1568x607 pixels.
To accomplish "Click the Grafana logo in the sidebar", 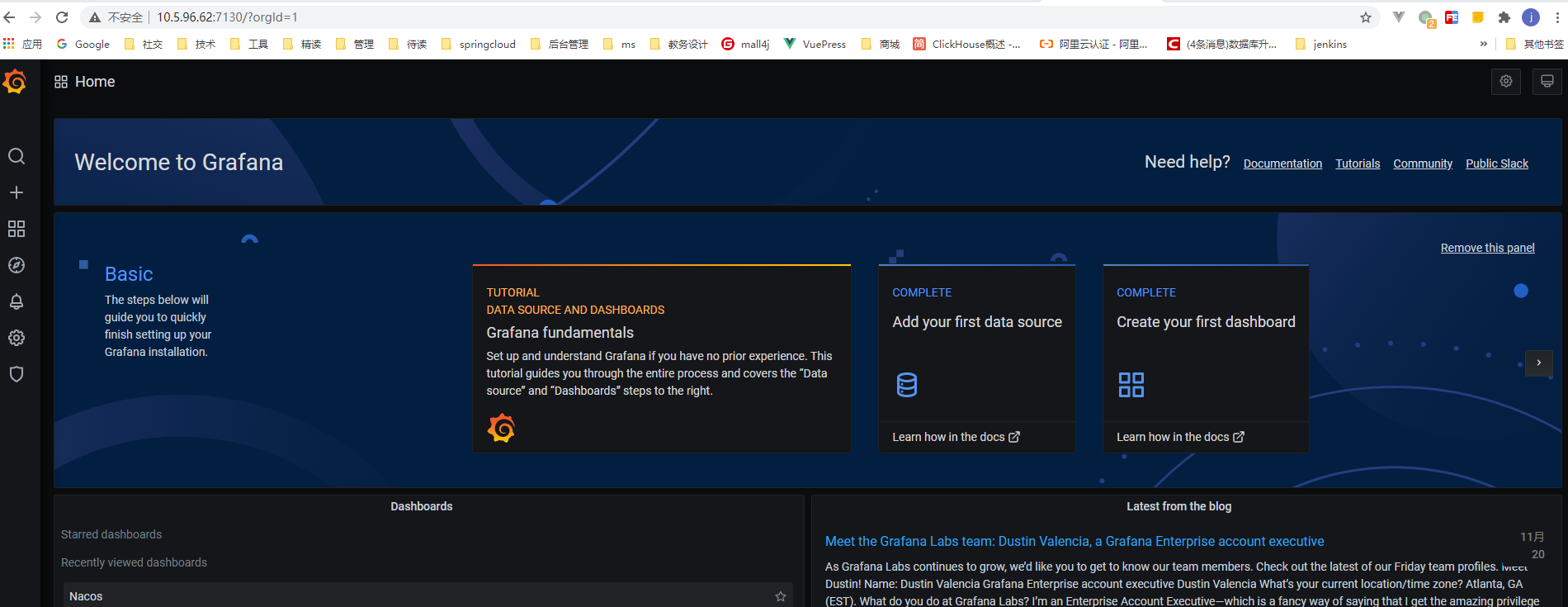I will (15, 82).
